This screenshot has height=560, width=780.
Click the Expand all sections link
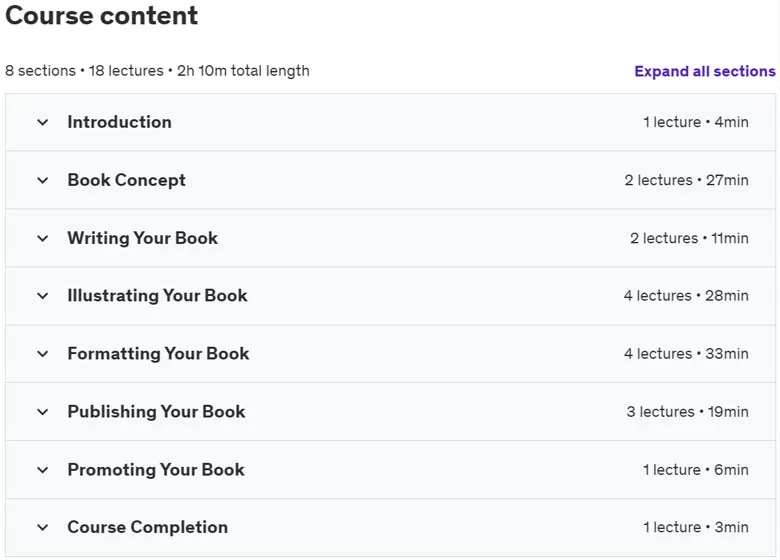click(x=705, y=71)
